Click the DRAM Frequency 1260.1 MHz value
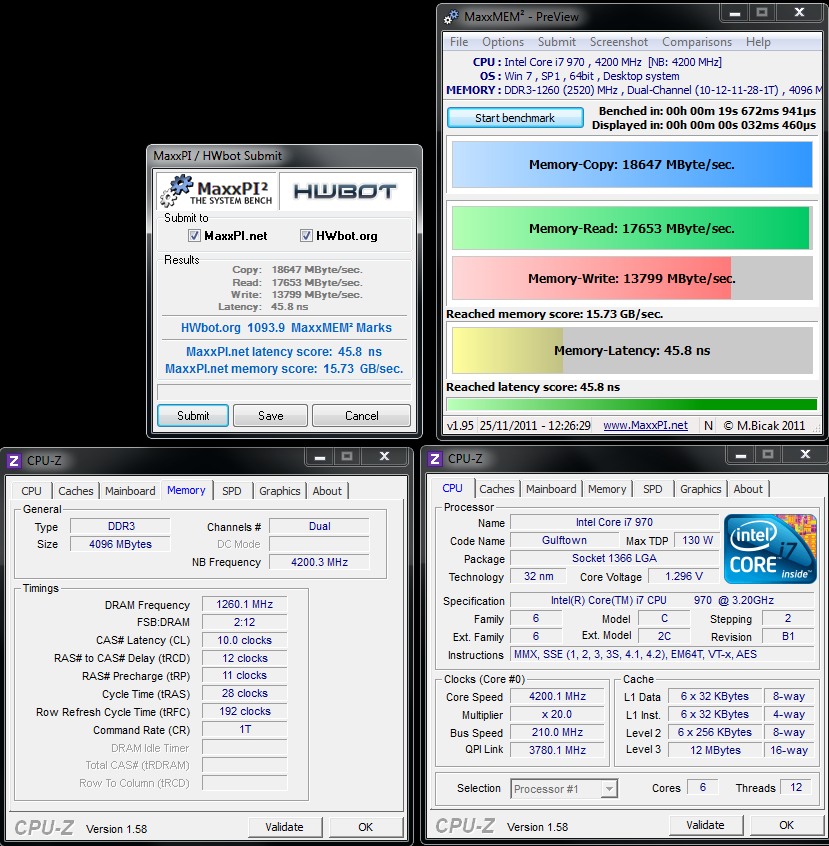The height and width of the screenshot is (846, 829). point(244,604)
